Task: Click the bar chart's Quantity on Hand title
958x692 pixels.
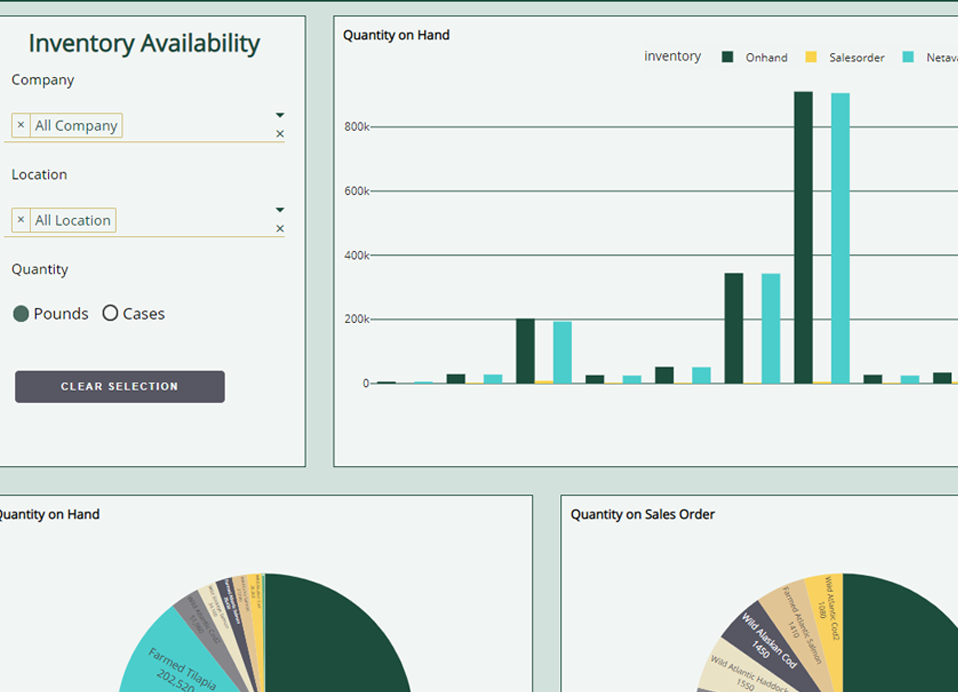Action: pyautogui.click(x=396, y=35)
